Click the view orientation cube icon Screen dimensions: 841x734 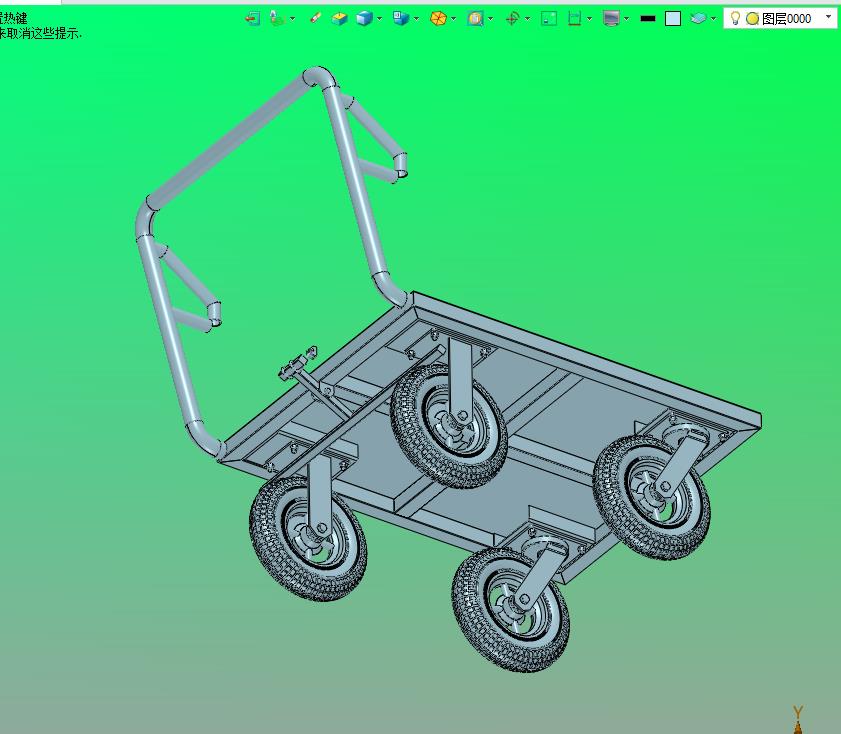(x=401, y=19)
